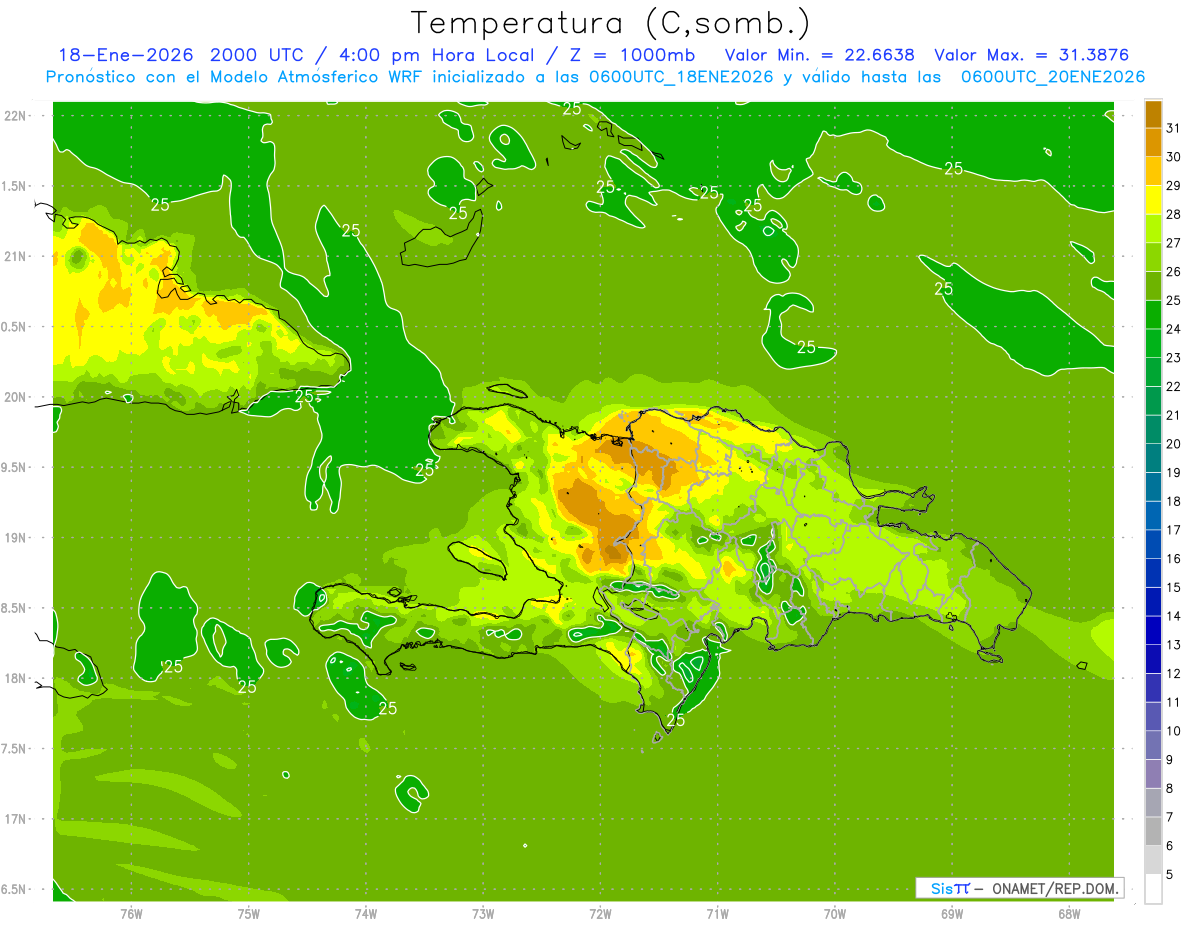The width and height of the screenshot is (1200, 927).
Task: Select the yellow legend swatch between 28 and 29
Action: (x=1153, y=200)
